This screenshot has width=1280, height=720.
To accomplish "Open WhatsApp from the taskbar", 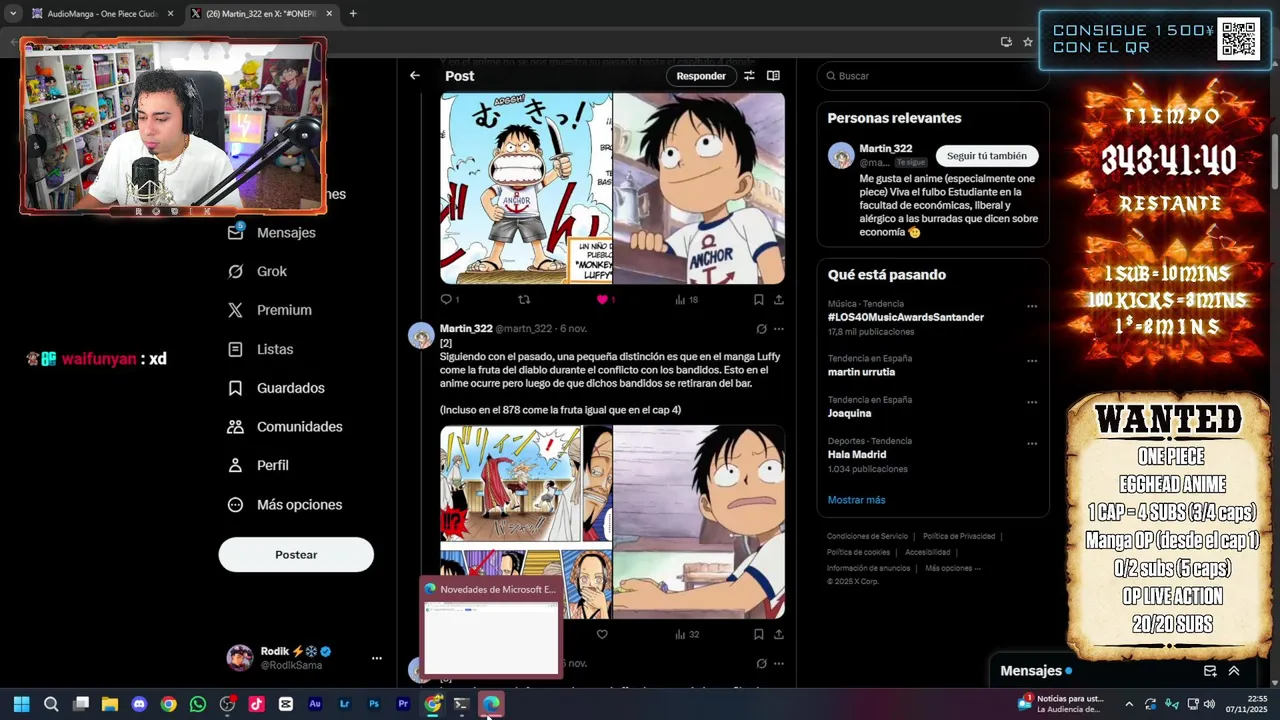I will 198,704.
